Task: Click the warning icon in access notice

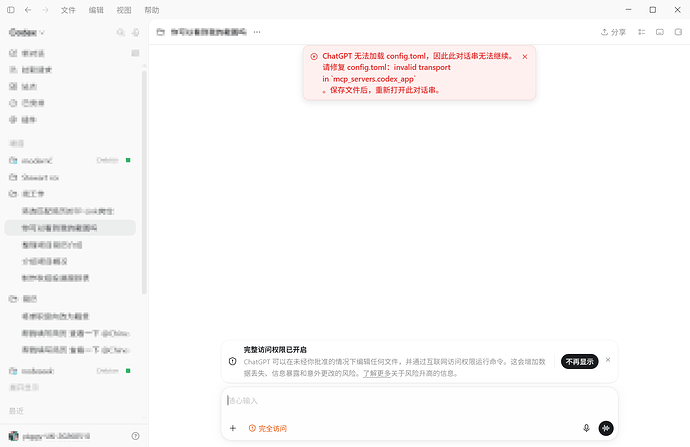Action: point(232,361)
